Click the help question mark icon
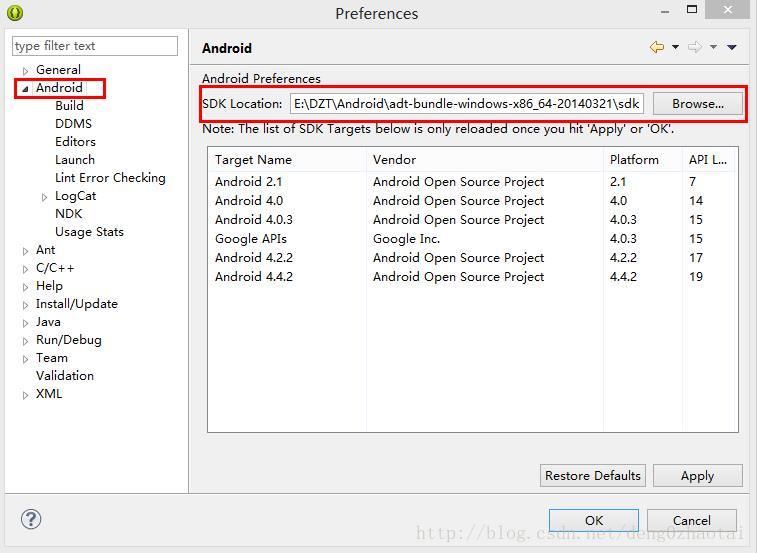757x553 pixels. click(x=31, y=519)
